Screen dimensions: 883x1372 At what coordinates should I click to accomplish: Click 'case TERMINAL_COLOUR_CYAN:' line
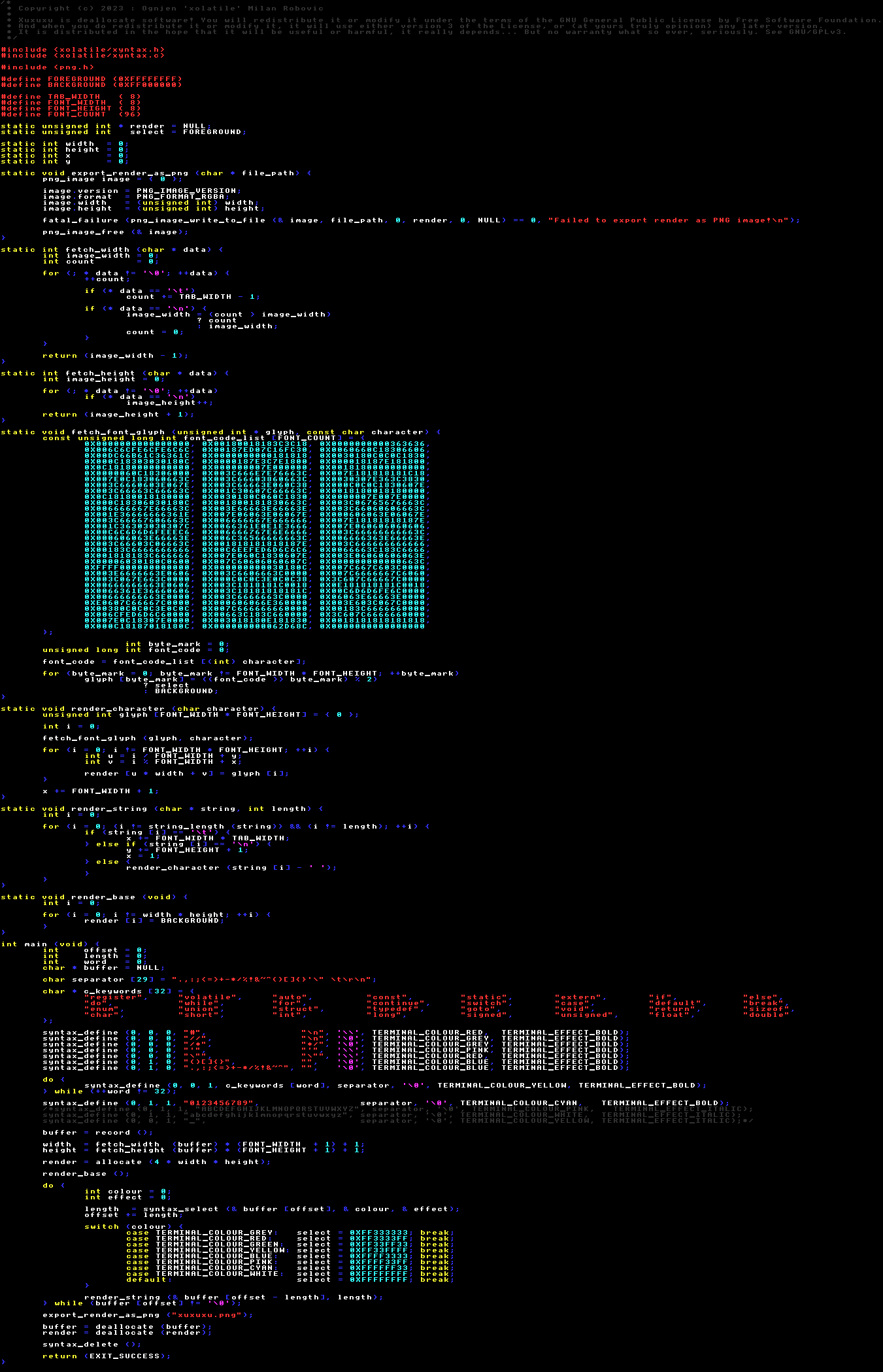coord(290,1268)
